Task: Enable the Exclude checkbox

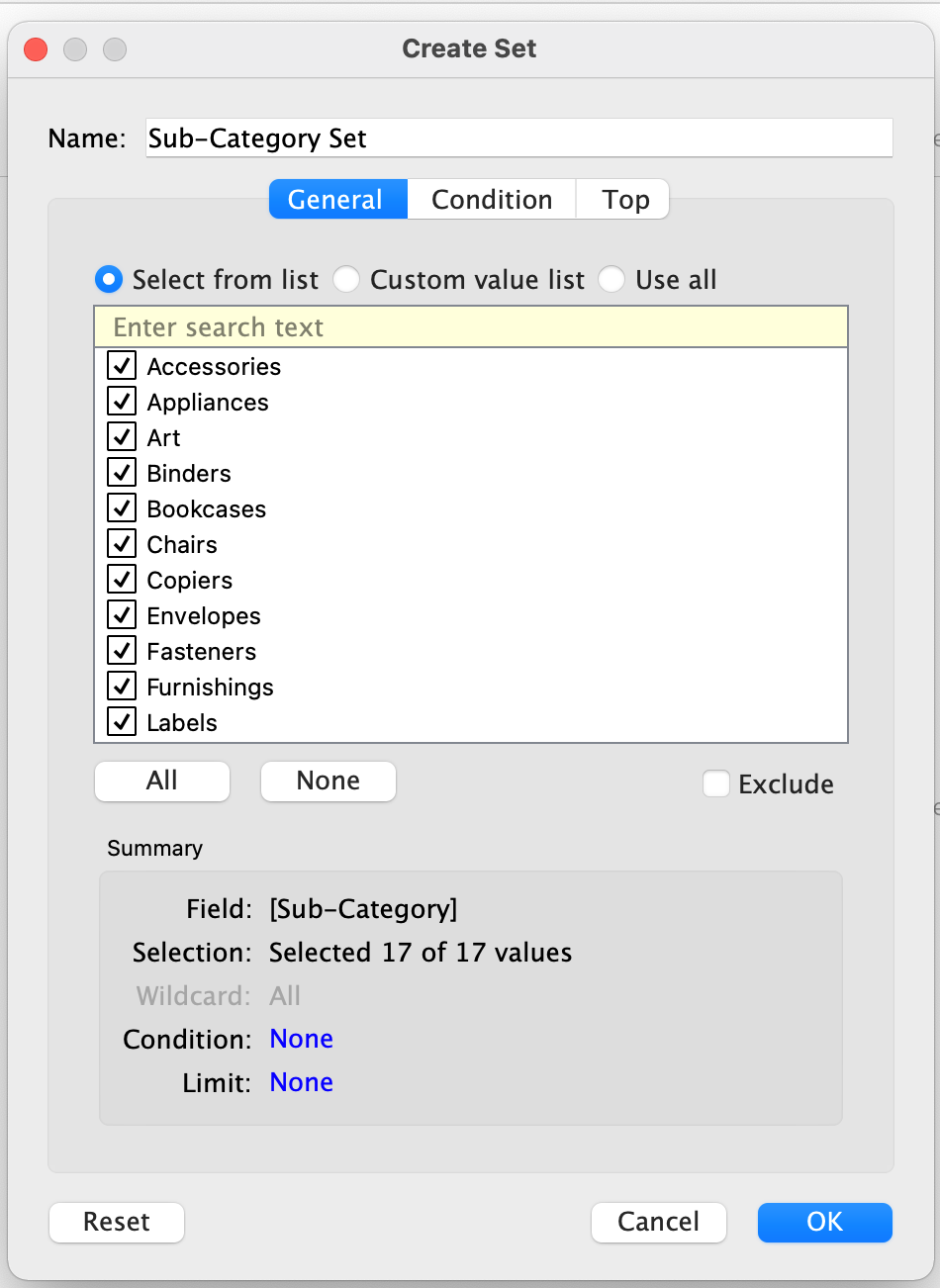Action: (716, 783)
